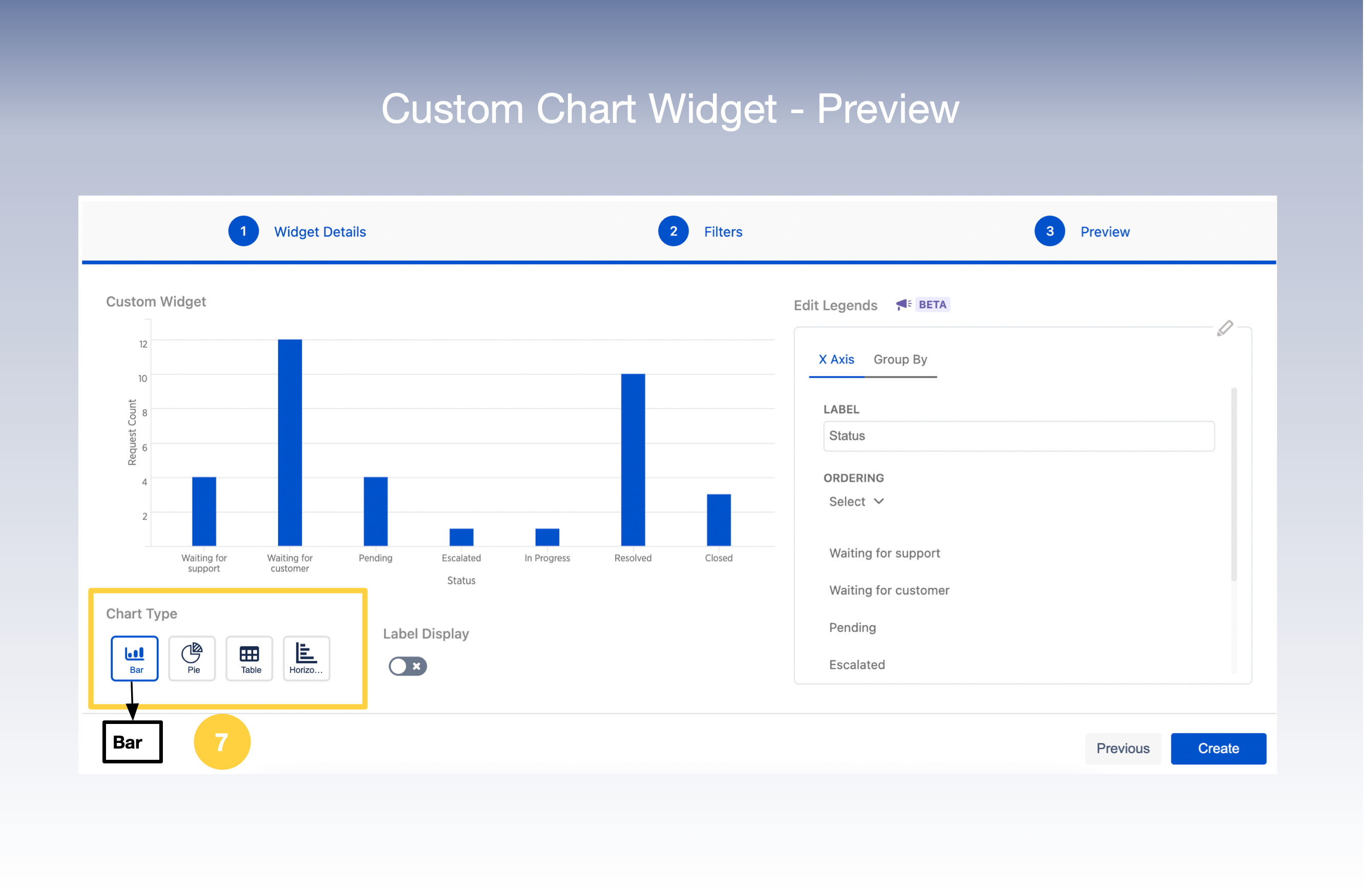The image size is (1364, 896).
Task: Click inside the Status label input field
Action: click(x=1018, y=435)
